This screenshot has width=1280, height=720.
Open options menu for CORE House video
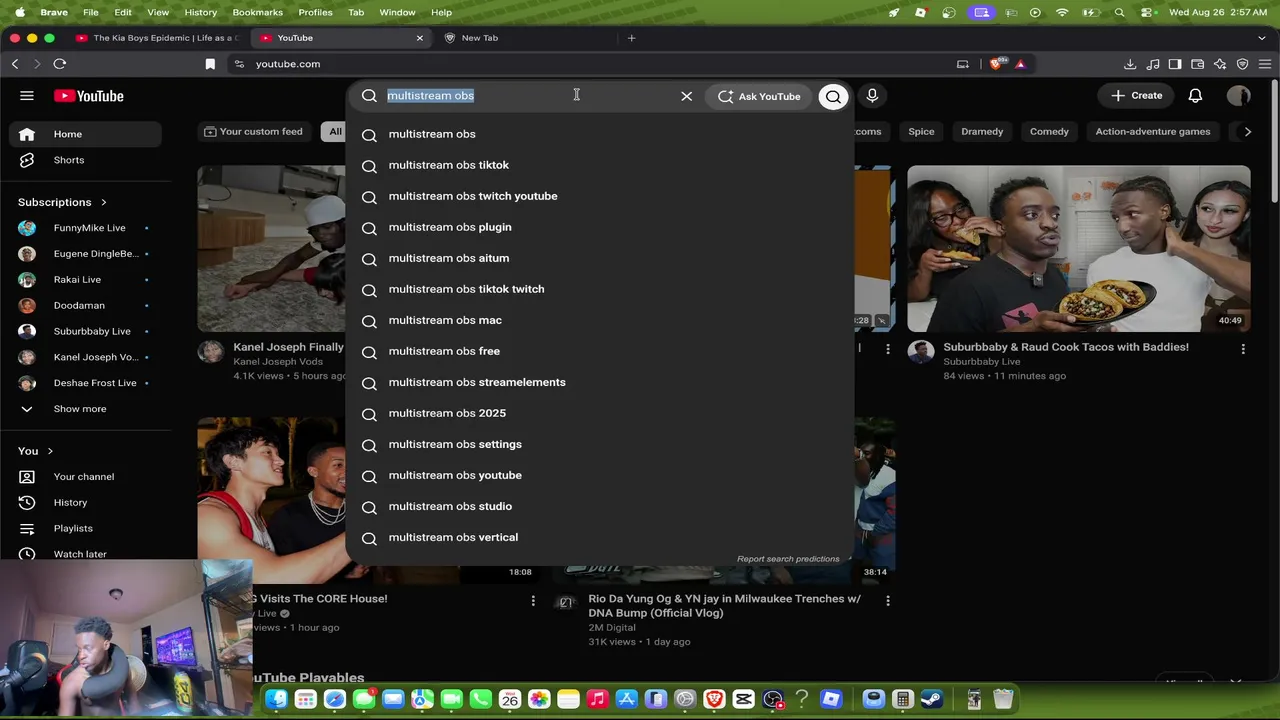click(533, 600)
